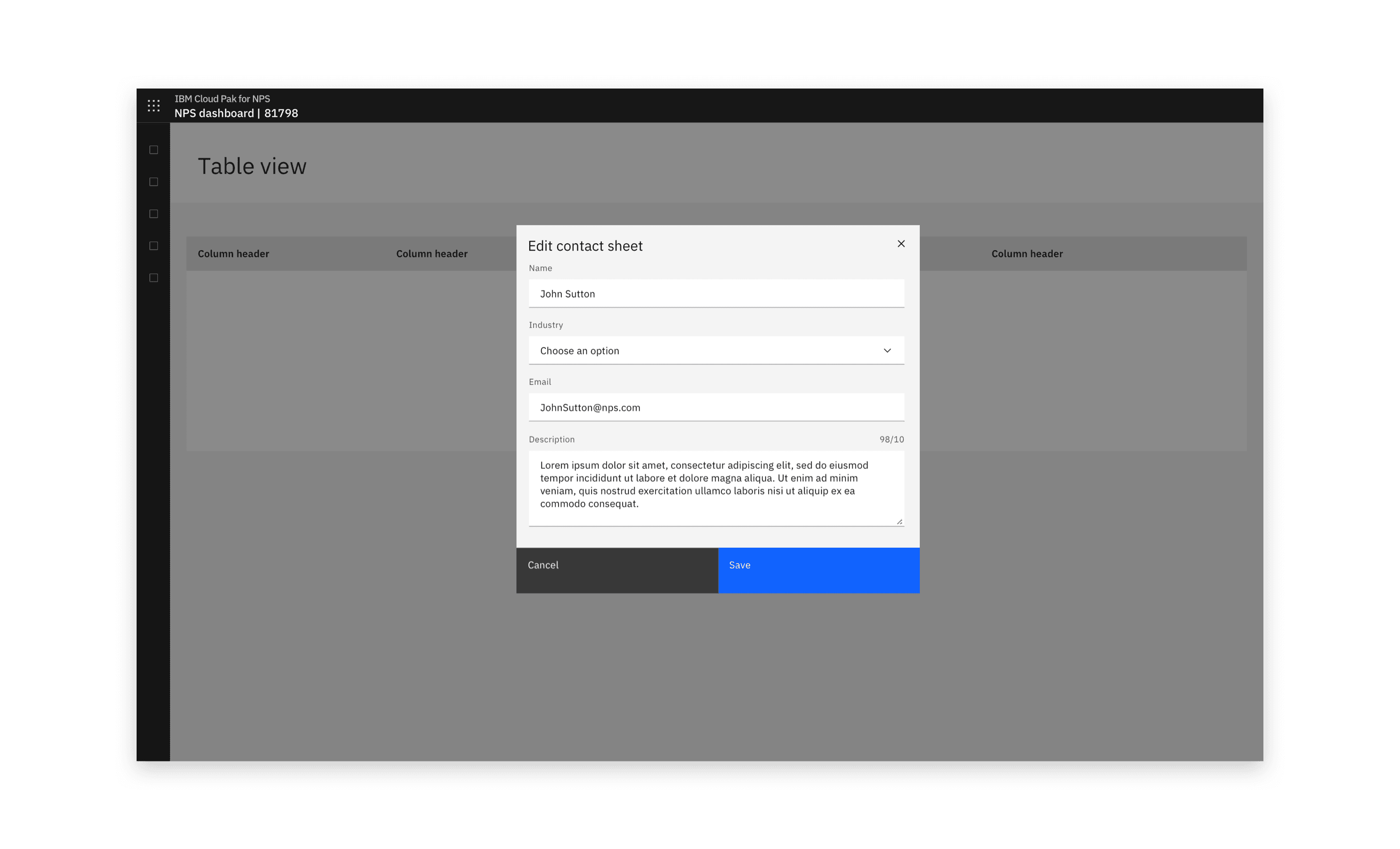The height and width of the screenshot is (849, 1400).
Task: Open the app switcher grid icon
Action: [x=154, y=105]
